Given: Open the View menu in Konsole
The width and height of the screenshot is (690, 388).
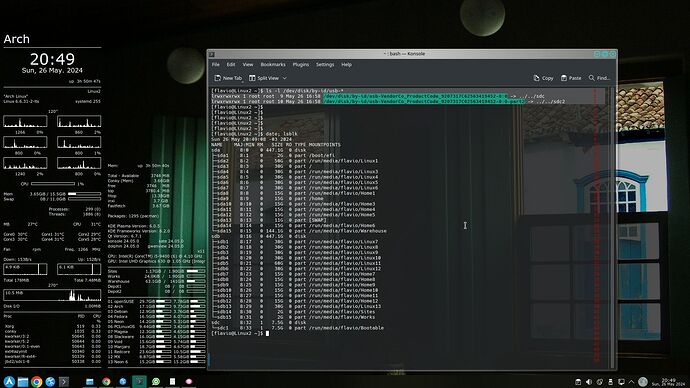Looking at the screenshot, I should tap(248, 65).
